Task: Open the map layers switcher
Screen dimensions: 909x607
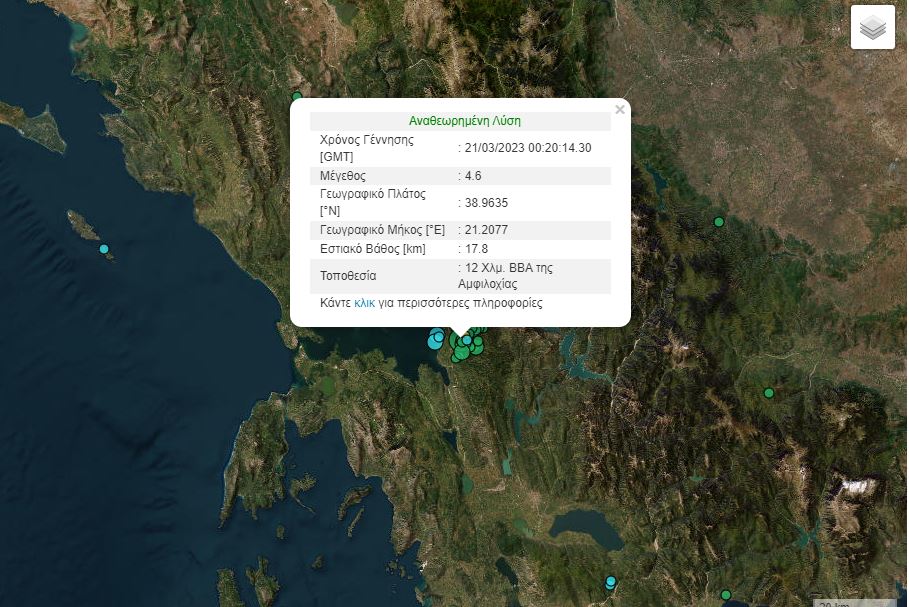Action: (872, 27)
